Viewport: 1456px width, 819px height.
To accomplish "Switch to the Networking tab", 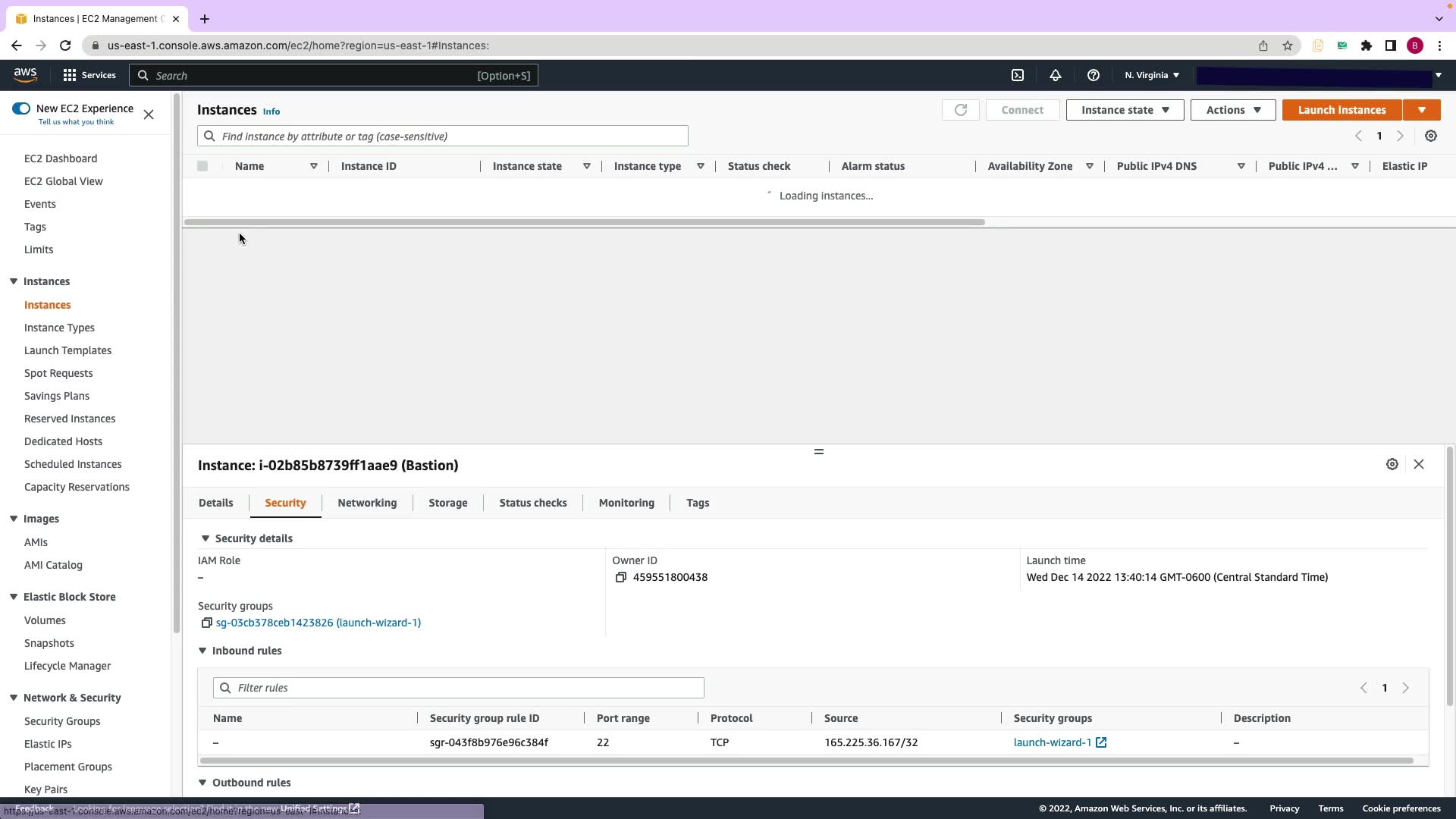I will coord(367,503).
